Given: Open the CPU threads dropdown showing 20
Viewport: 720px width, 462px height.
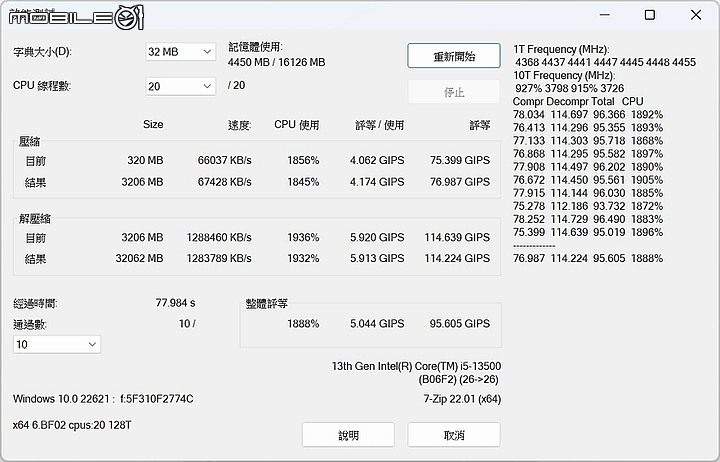Looking at the screenshot, I should click(180, 86).
